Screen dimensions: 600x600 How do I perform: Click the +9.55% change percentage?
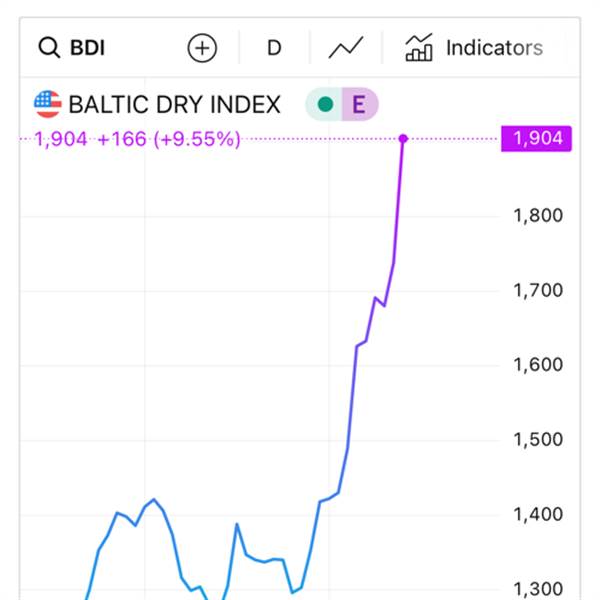197,139
